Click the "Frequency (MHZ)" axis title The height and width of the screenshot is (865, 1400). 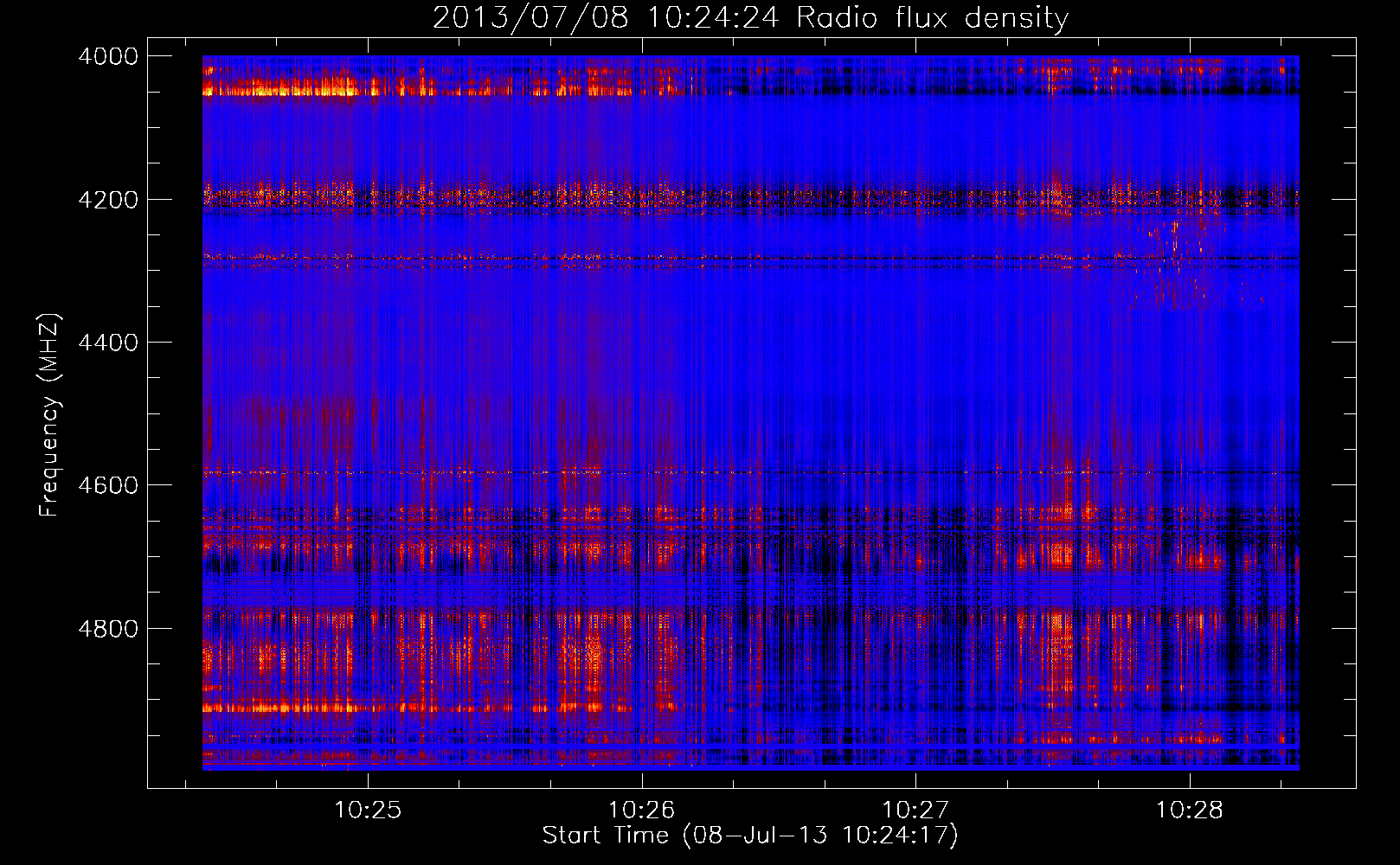(50, 415)
